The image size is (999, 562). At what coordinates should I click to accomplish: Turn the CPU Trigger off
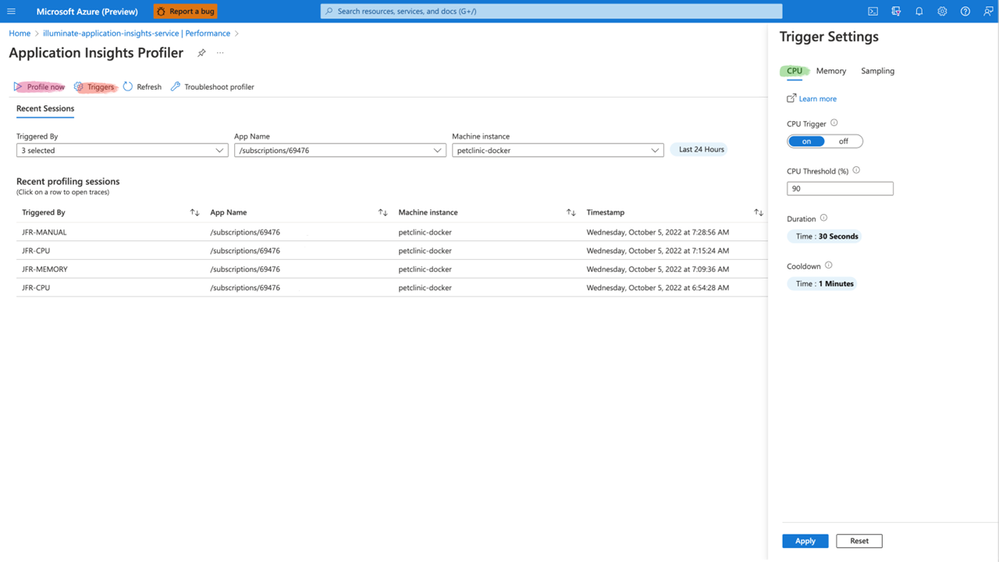click(x=844, y=141)
